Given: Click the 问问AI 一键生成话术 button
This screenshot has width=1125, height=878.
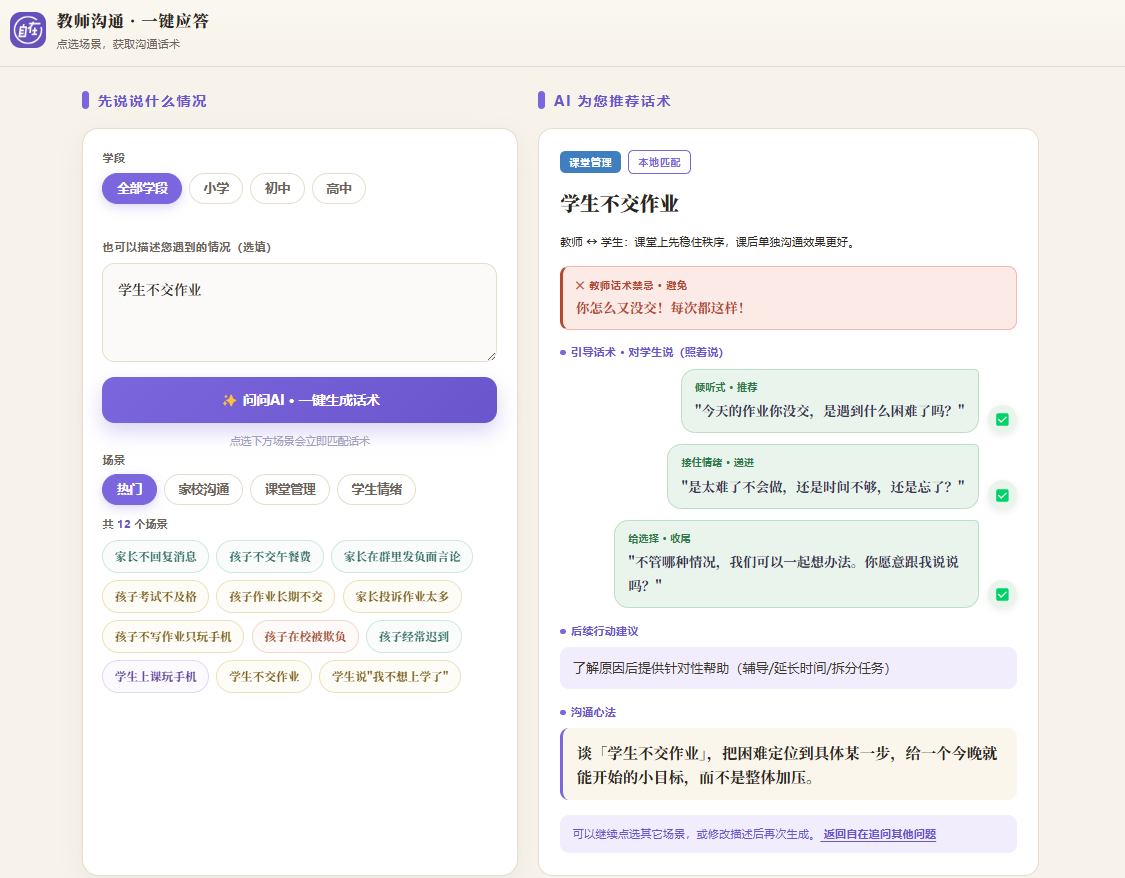Looking at the screenshot, I should pos(299,400).
